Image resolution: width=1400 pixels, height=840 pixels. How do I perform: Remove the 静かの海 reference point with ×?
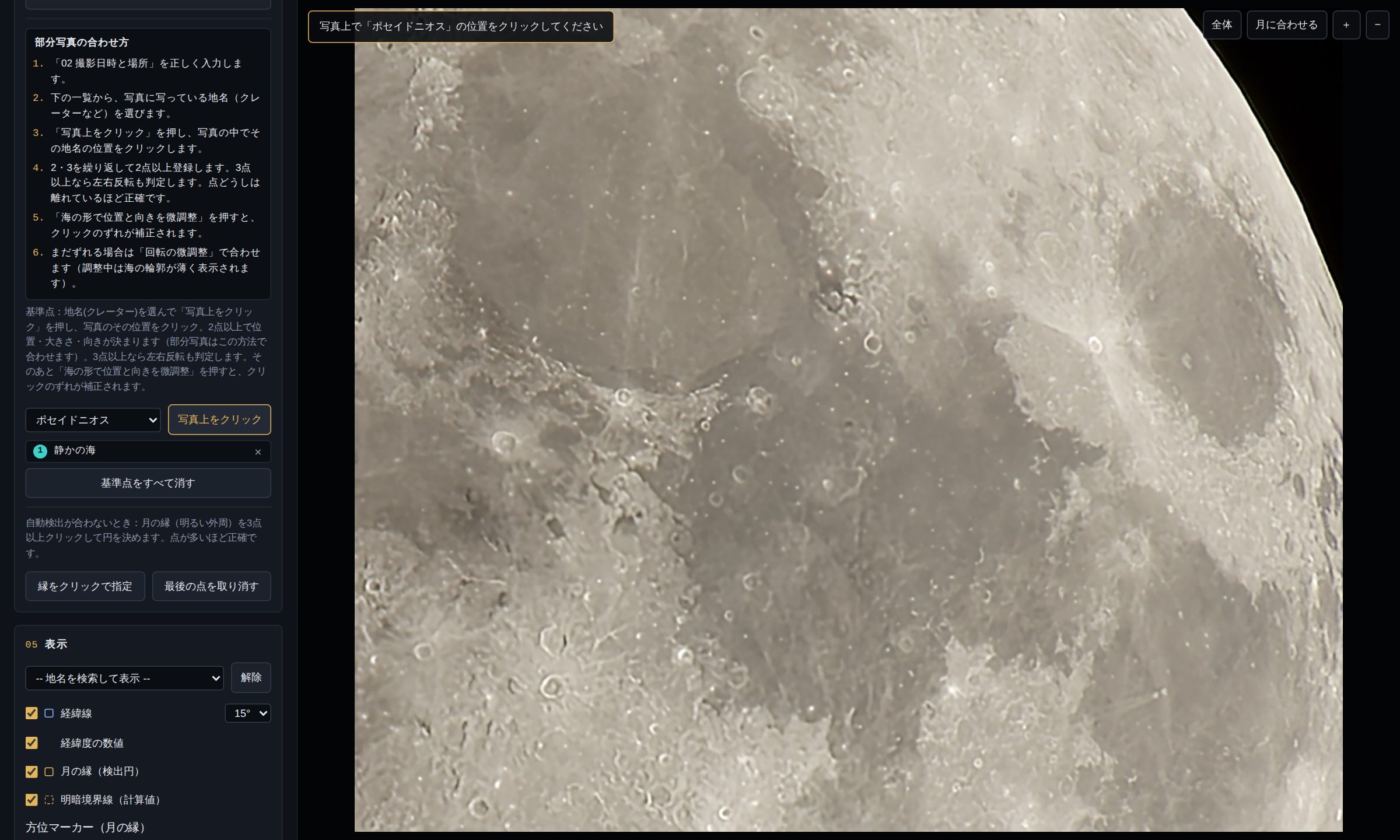258,452
